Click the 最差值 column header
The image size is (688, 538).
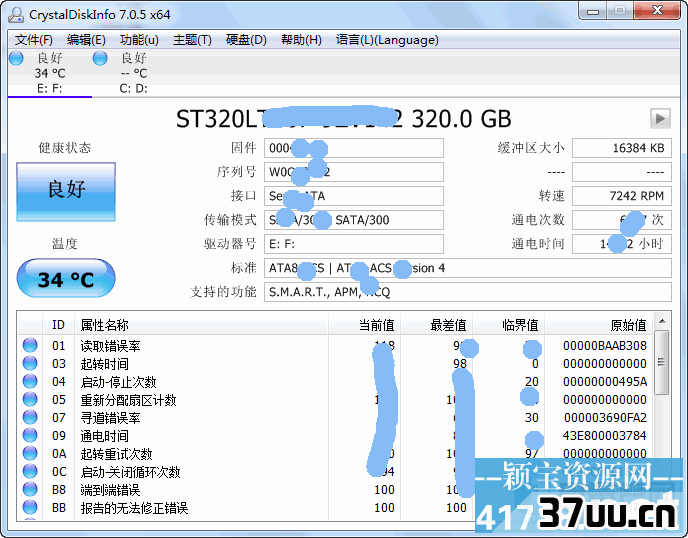(x=437, y=325)
